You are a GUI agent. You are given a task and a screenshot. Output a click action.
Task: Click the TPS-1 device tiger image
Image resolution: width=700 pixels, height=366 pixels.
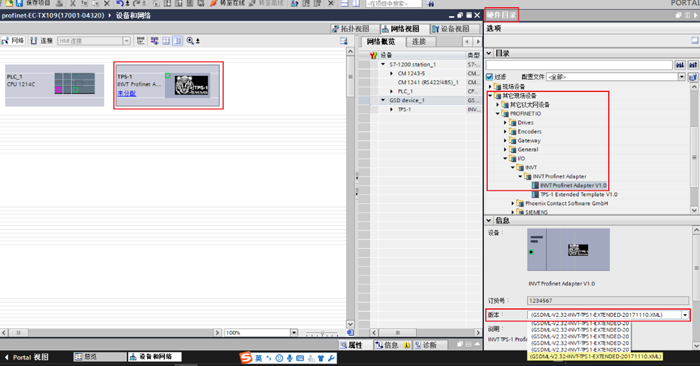pyautogui.click(x=192, y=85)
